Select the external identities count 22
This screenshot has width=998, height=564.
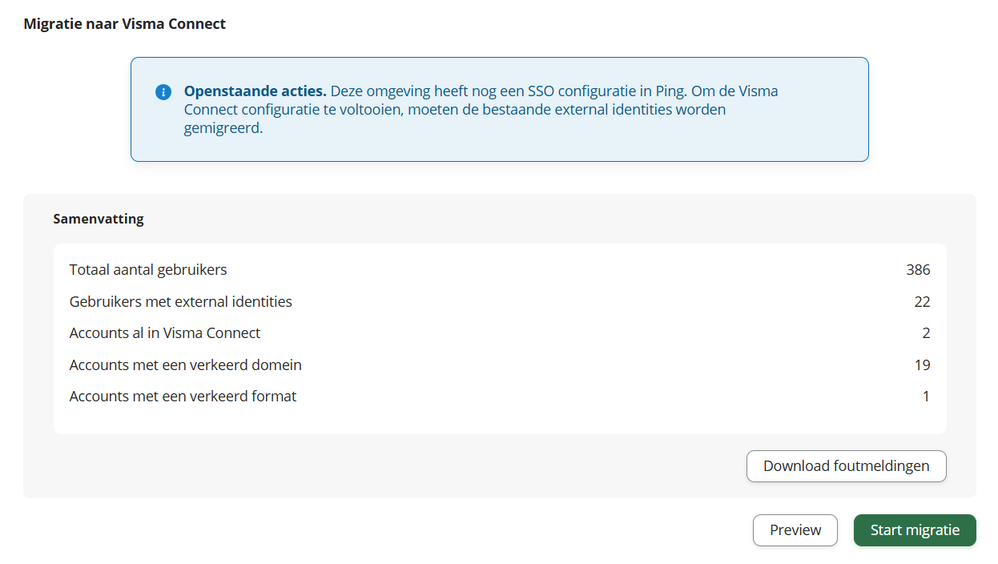click(x=922, y=302)
